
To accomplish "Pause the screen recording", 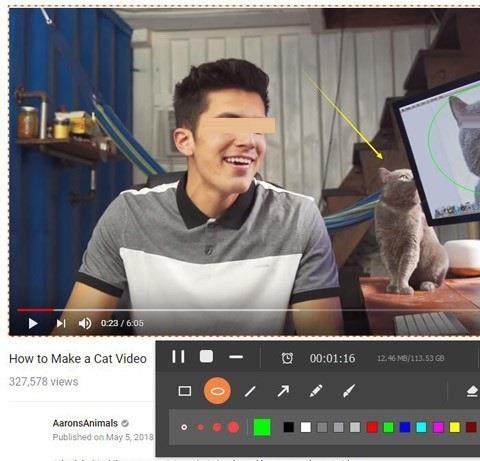I will (178, 357).
